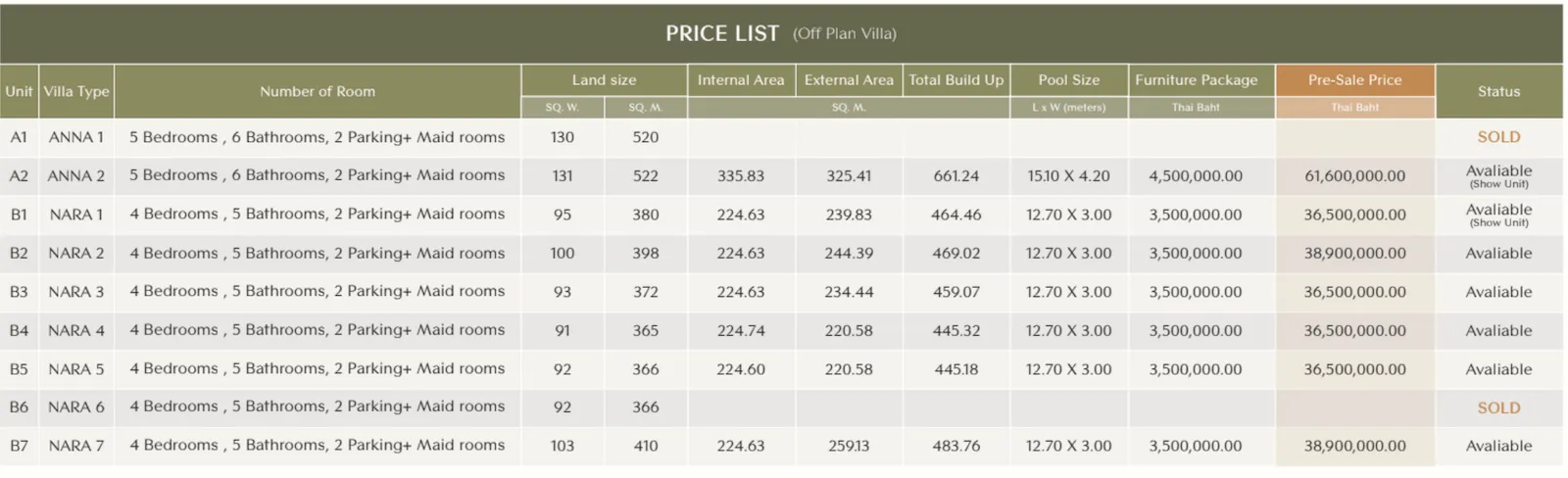Viewport: 1568px width, 478px height.
Task: Click the SOLD status for unit A1
Action: point(1498,137)
